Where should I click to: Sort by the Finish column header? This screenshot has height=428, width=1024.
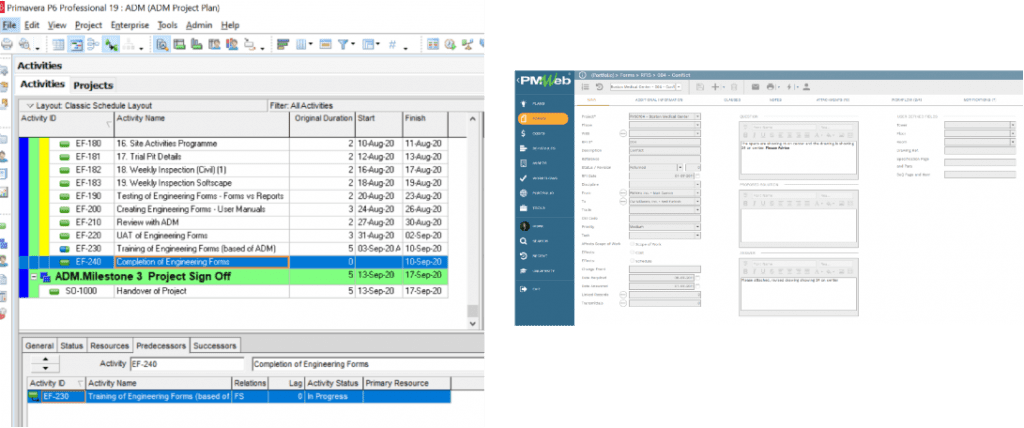tap(425, 123)
